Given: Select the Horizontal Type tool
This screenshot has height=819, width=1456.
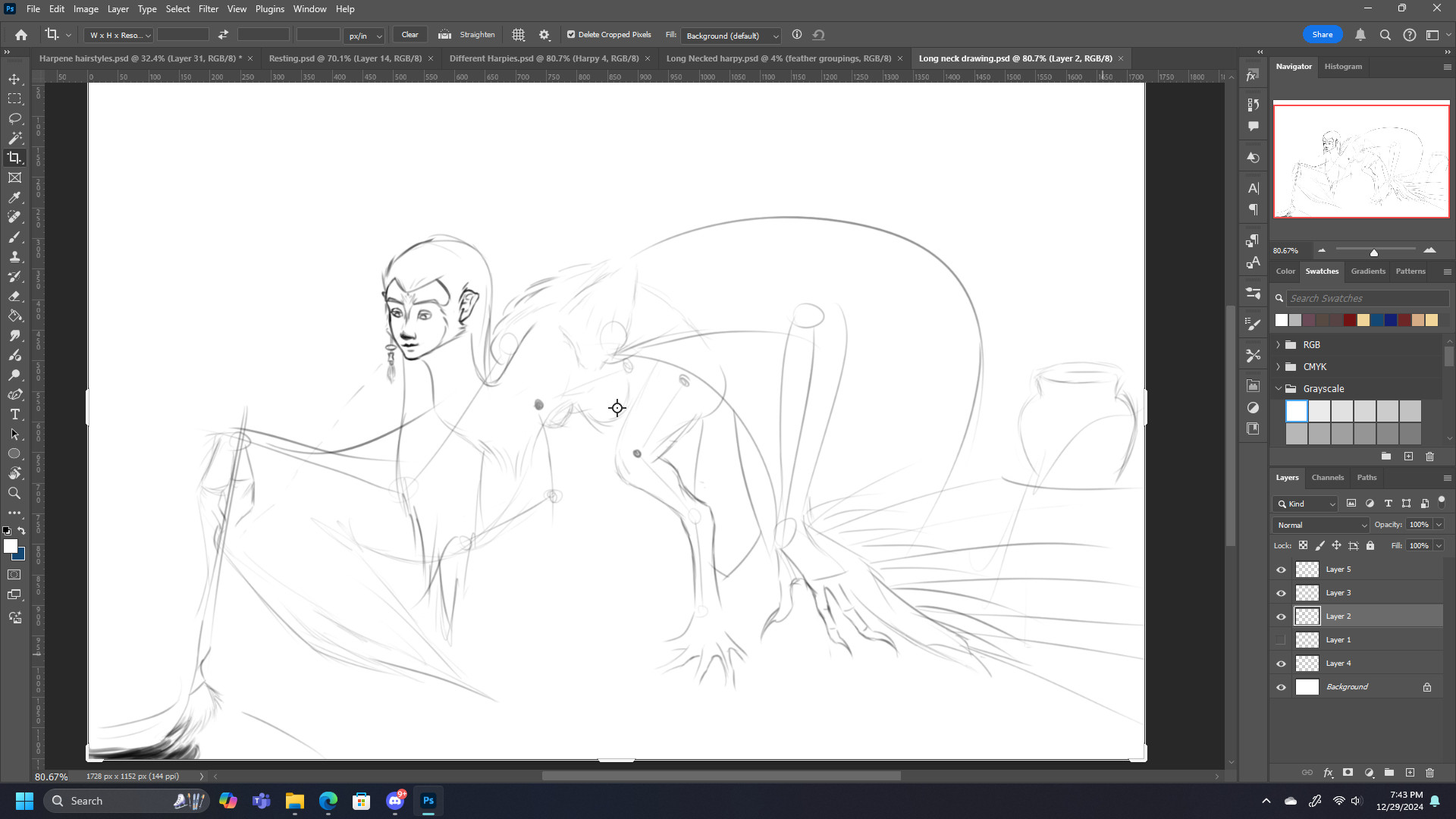Looking at the screenshot, I should 14,414.
